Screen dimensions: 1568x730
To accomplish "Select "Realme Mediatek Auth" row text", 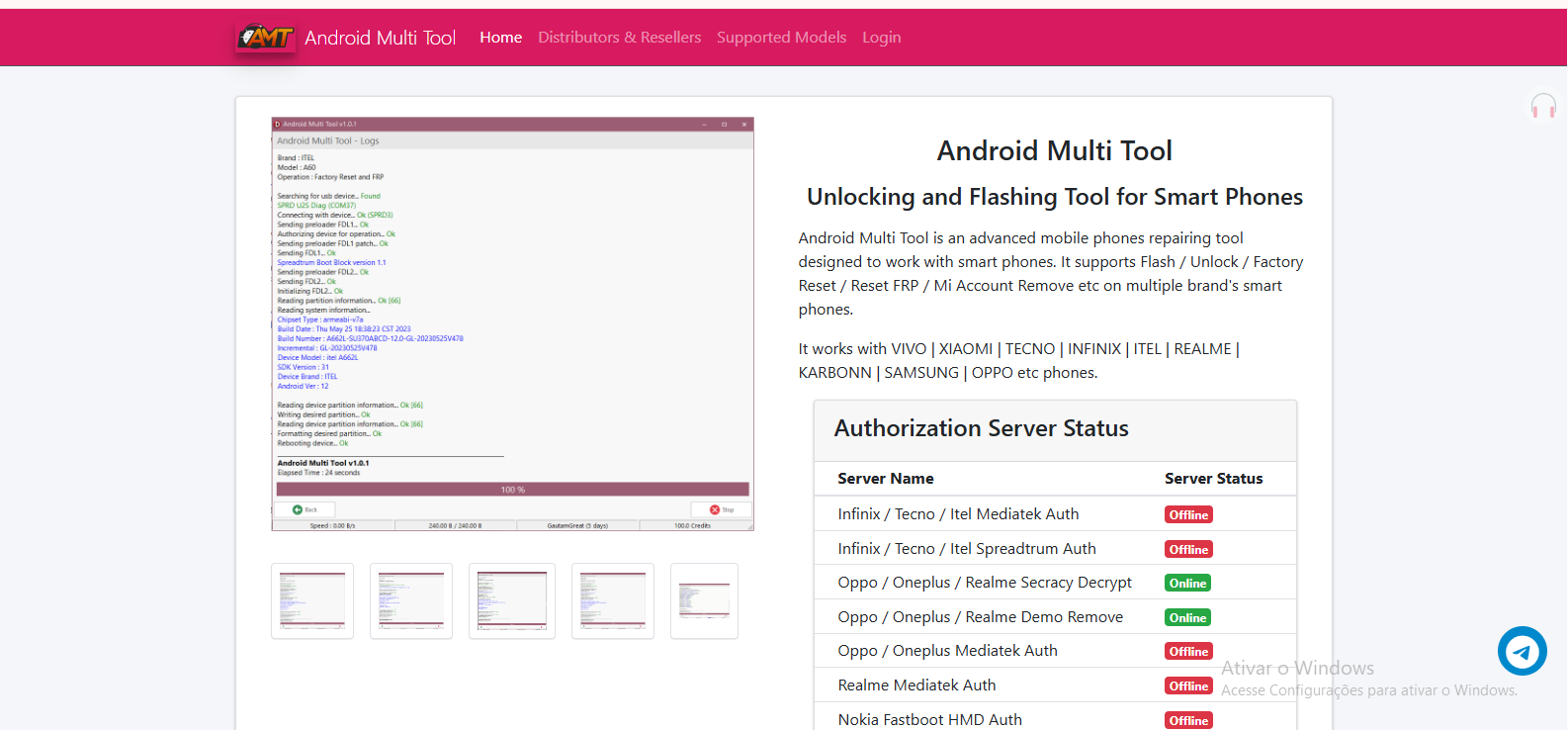I will pos(917,685).
